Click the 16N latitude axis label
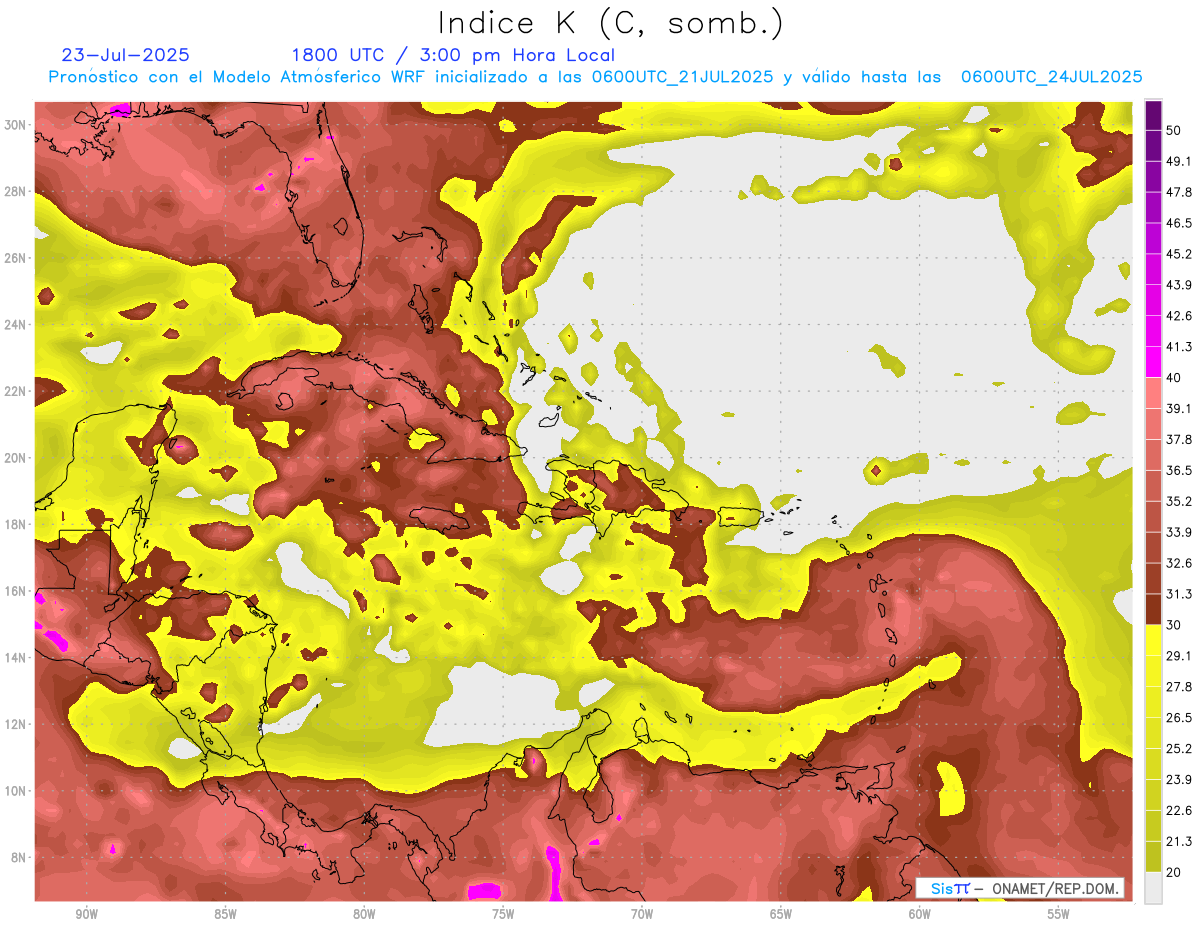Screen dimensions: 1200x927 (x=17, y=591)
